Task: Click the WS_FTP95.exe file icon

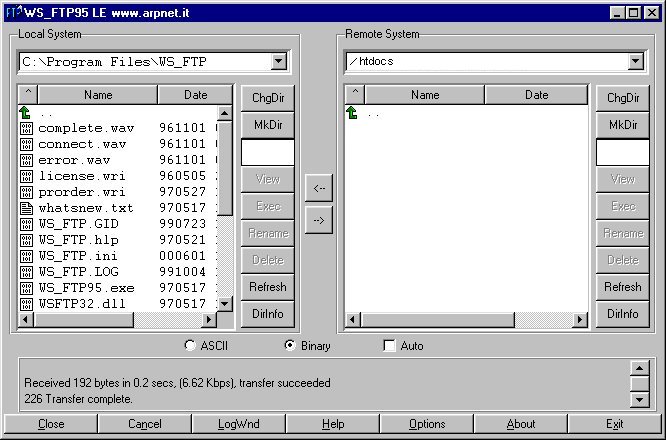Action: click(27, 287)
